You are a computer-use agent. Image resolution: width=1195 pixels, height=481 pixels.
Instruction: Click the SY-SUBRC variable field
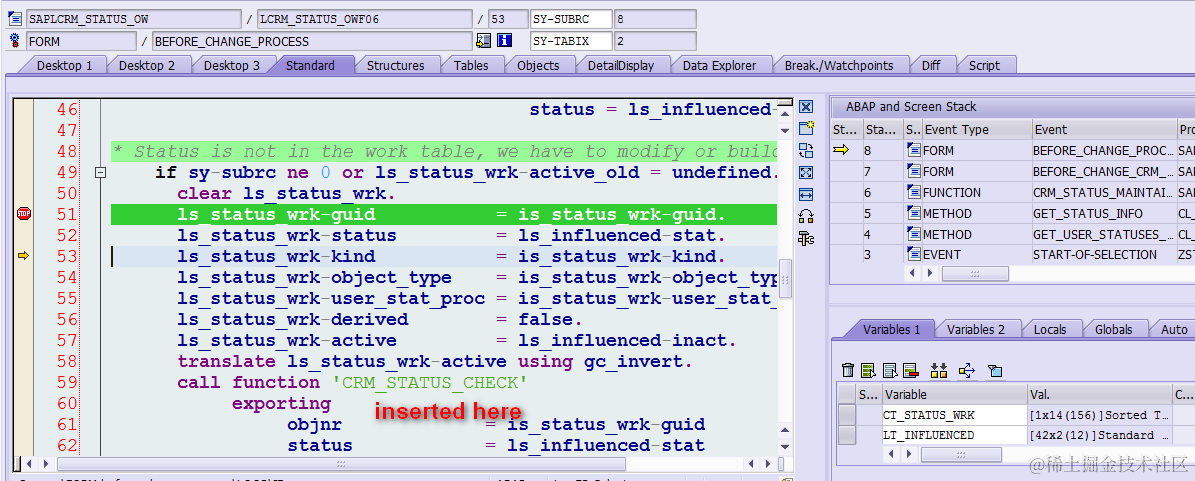pyautogui.click(x=571, y=19)
